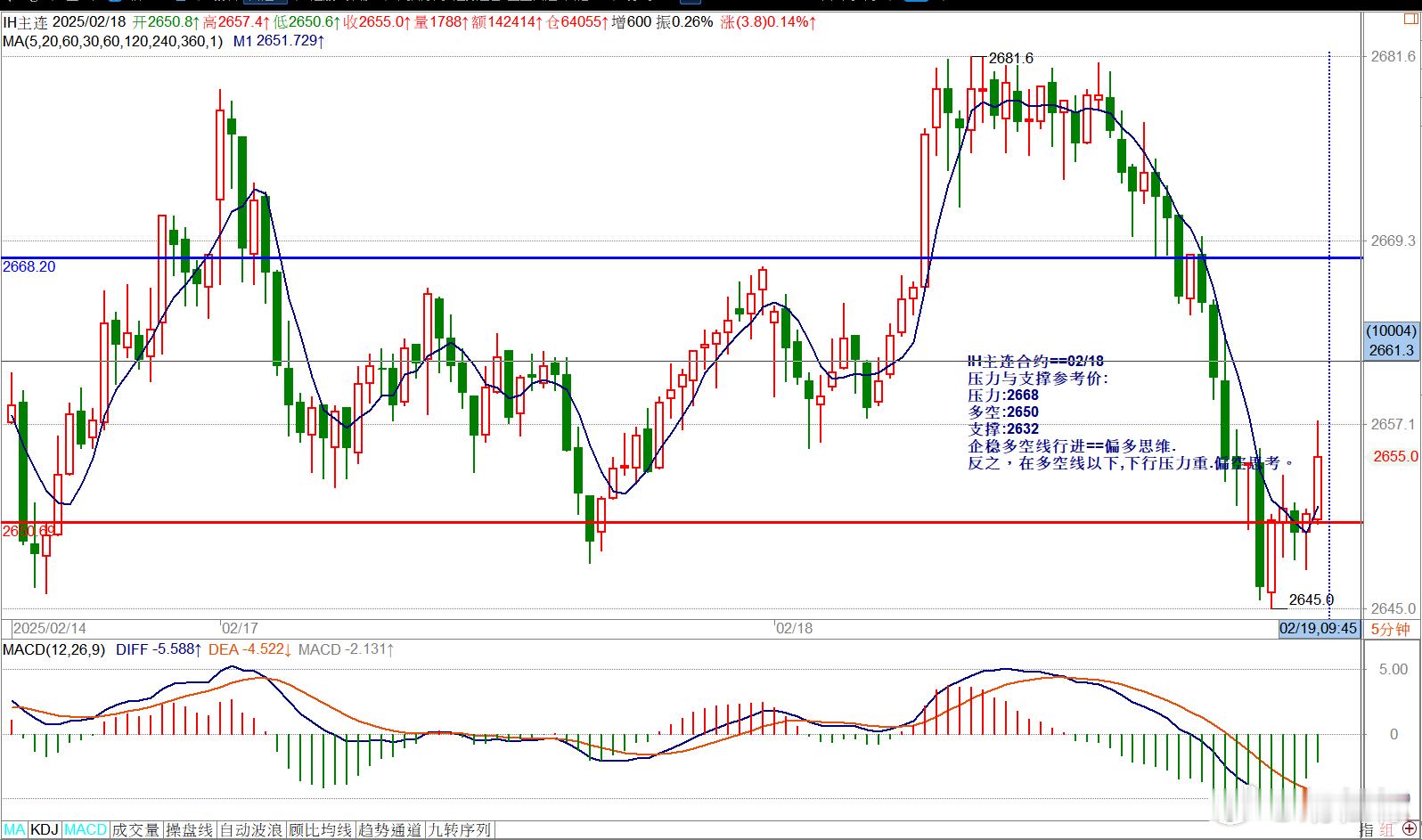The height and width of the screenshot is (840, 1422).
Task: Click the 压力与支撑参考价 annotation line
Action: pyautogui.click(x=1039, y=378)
